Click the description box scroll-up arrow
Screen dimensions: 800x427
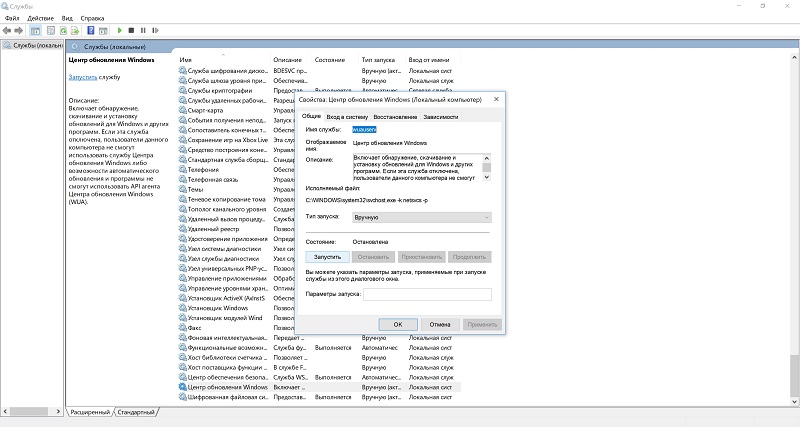point(487,158)
